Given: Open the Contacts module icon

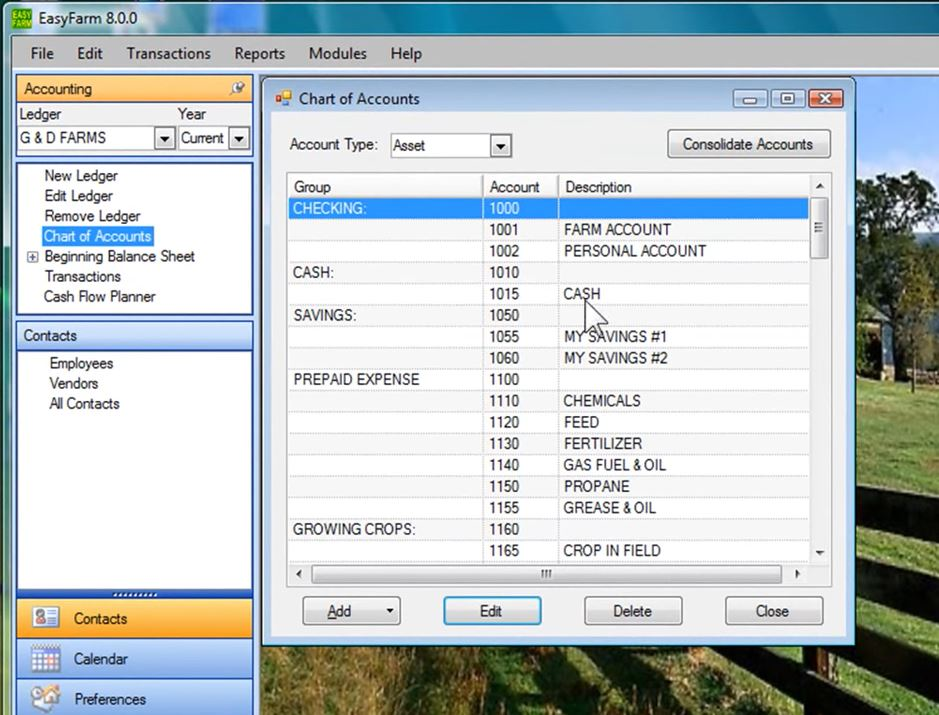Looking at the screenshot, I should tap(46, 617).
